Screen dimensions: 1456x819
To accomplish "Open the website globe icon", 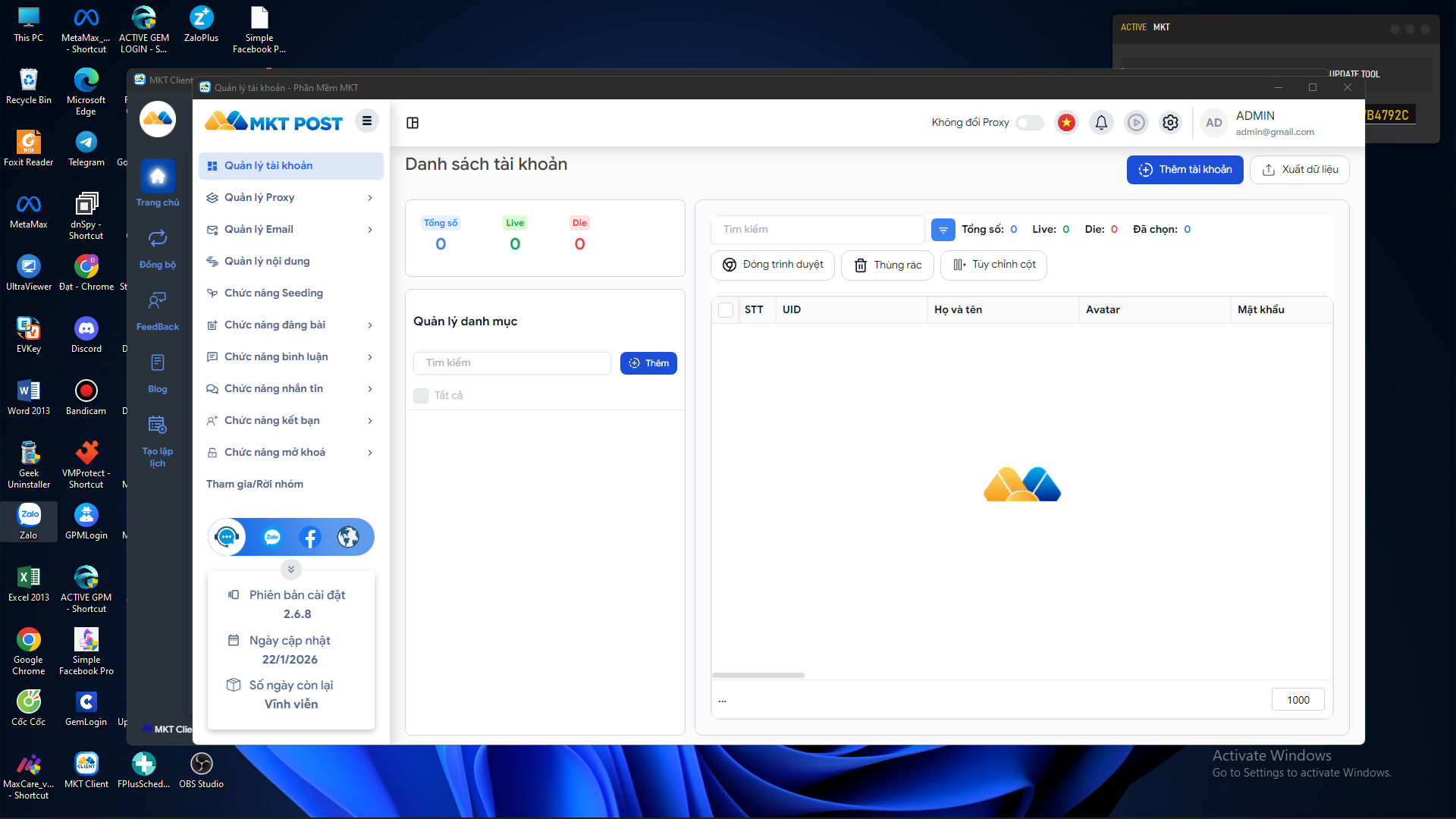I will (348, 537).
